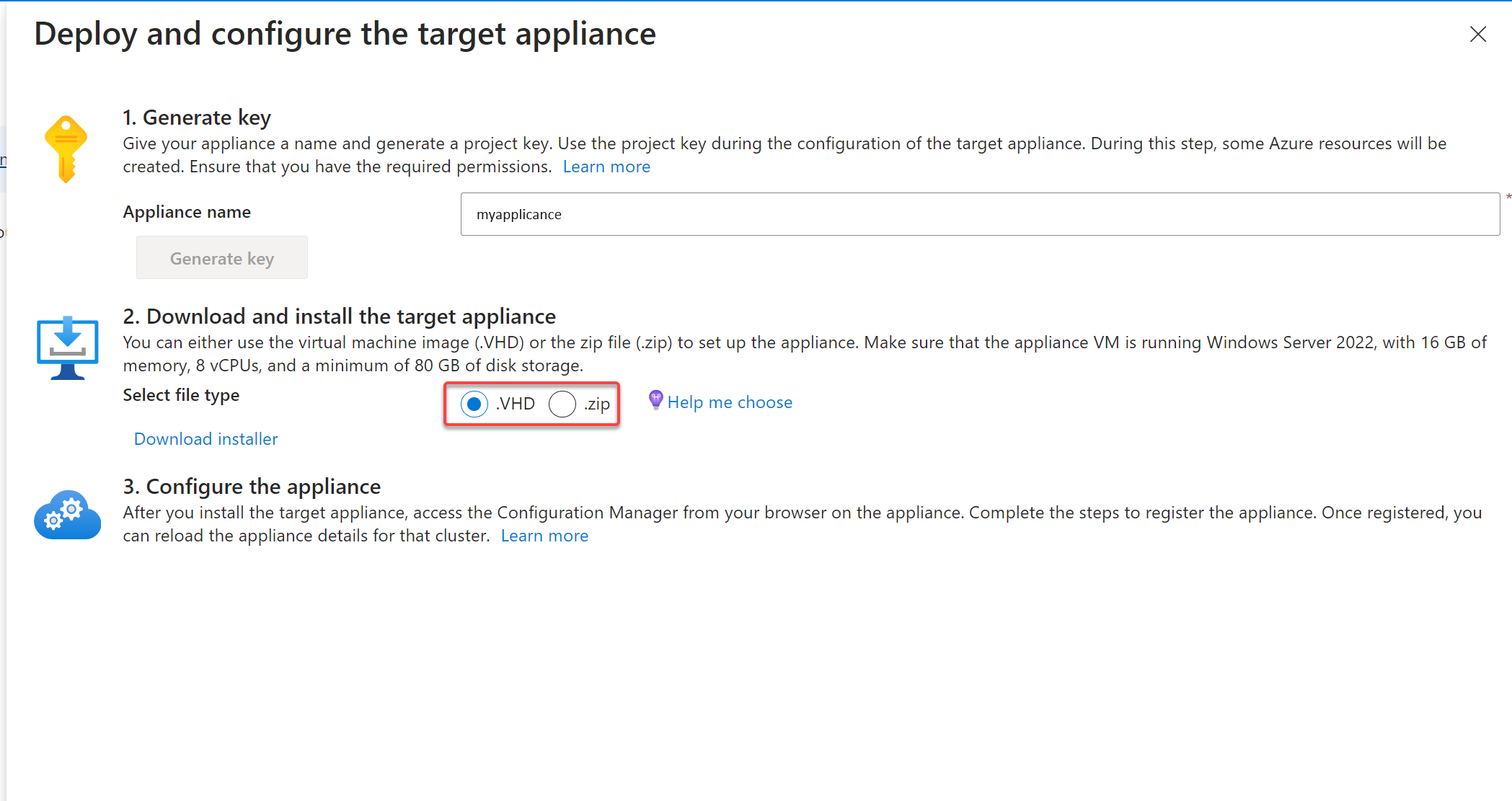Click the required-field asterisk beside the name box
1512x801 pixels.
[1508, 197]
